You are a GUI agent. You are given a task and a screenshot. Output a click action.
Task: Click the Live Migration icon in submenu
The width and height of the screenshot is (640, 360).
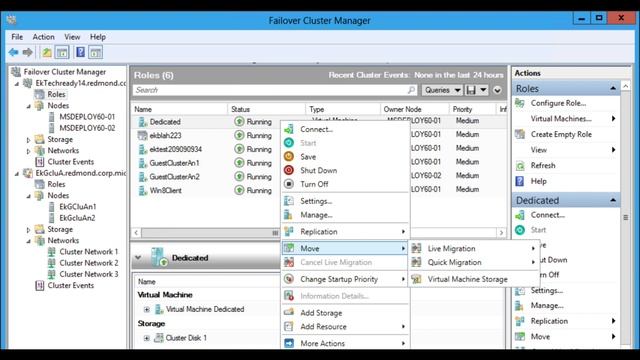tap(416, 248)
